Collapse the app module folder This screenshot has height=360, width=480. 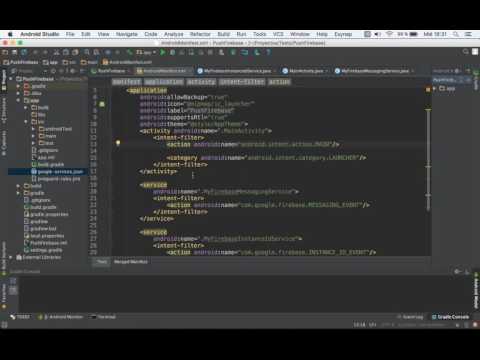point(18,100)
